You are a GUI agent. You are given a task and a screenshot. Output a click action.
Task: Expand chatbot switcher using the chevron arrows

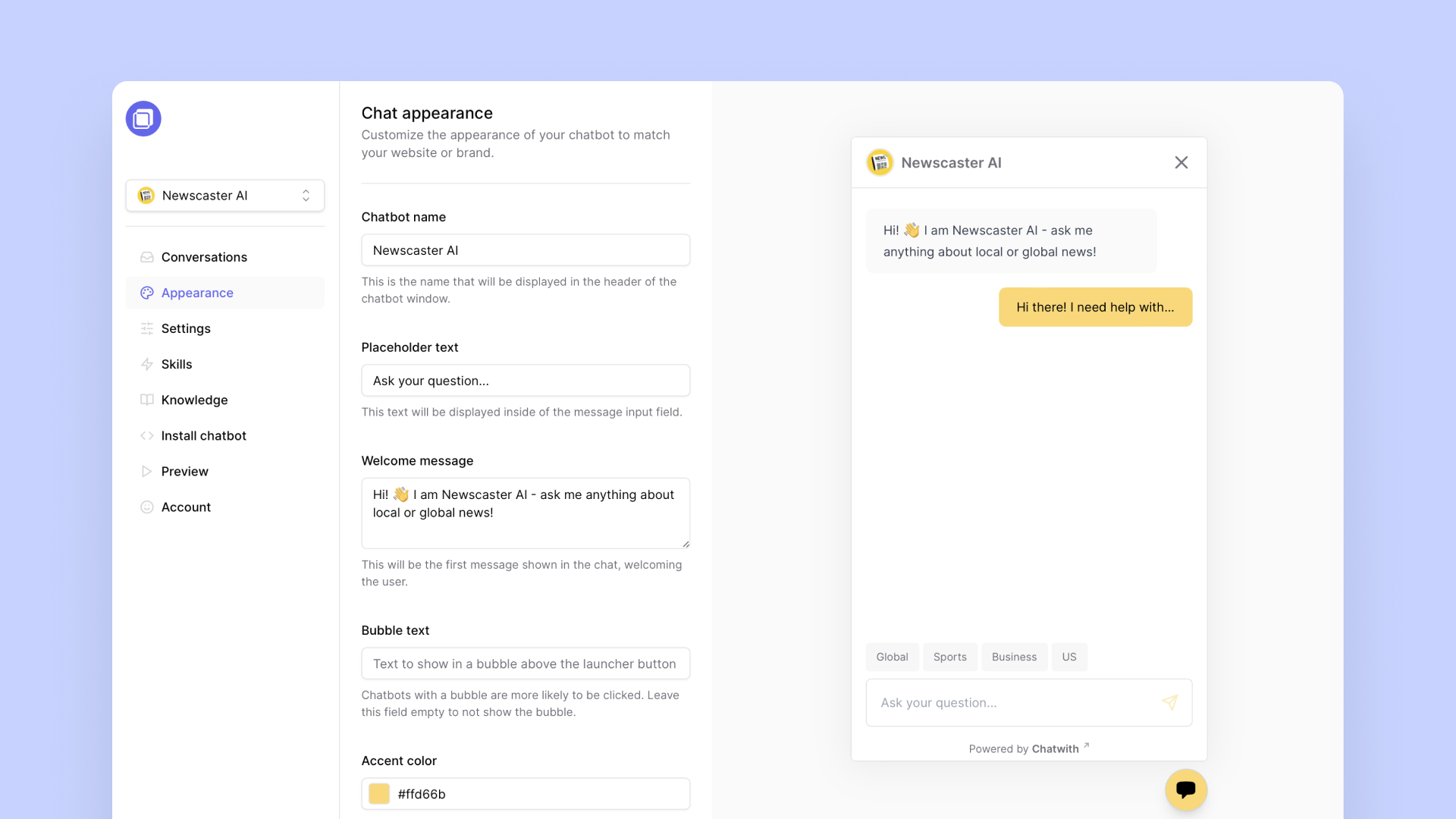306,196
